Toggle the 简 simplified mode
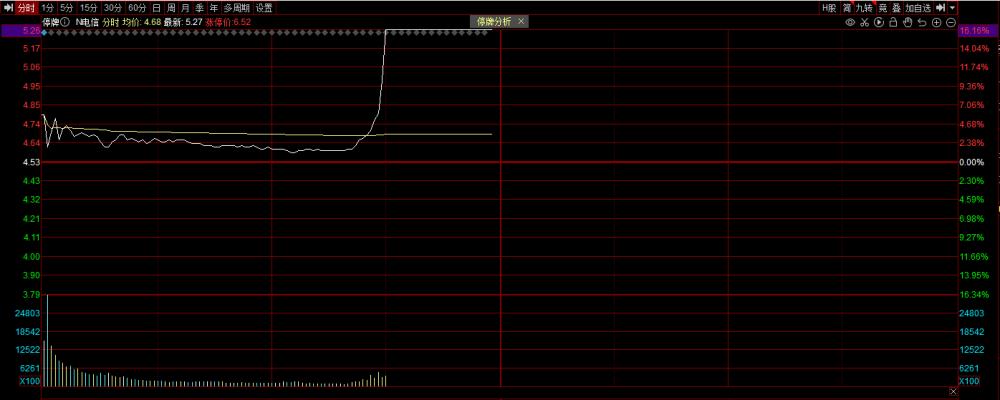The image size is (1000, 400). pos(847,8)
